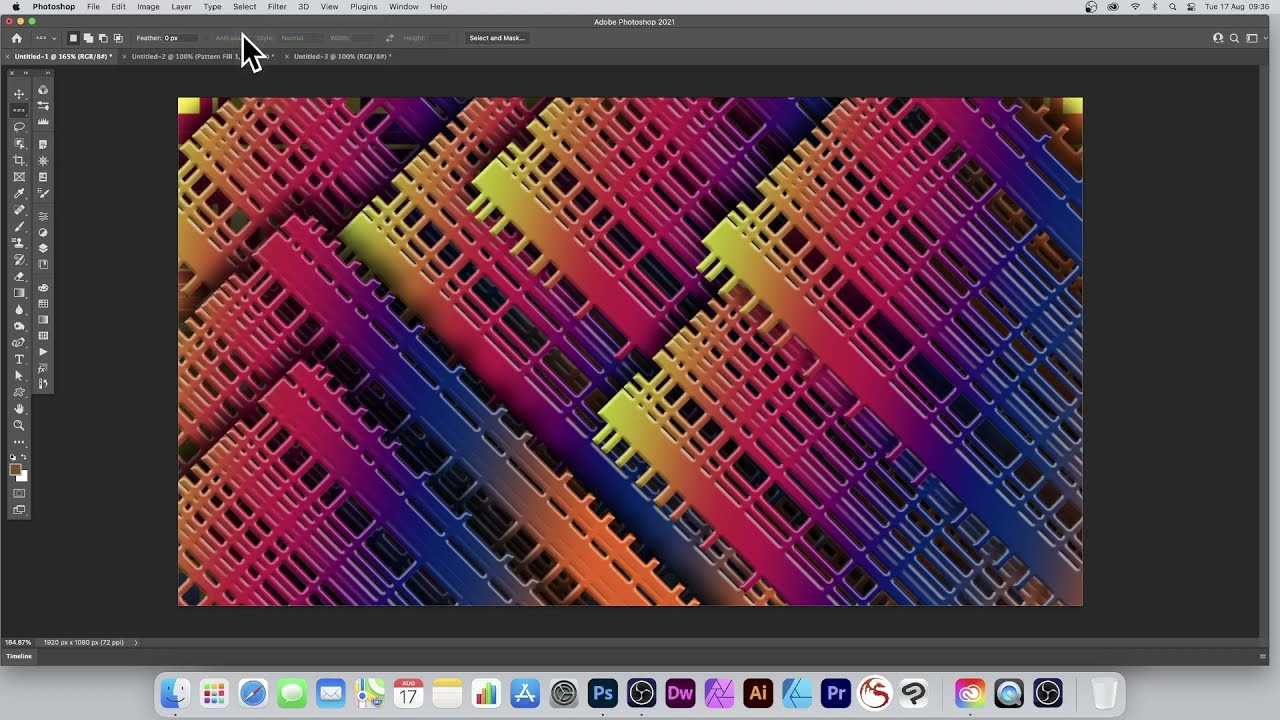Open the Plugins menu
This screenshot has width=1280, height=720.
tap(364, 6)
